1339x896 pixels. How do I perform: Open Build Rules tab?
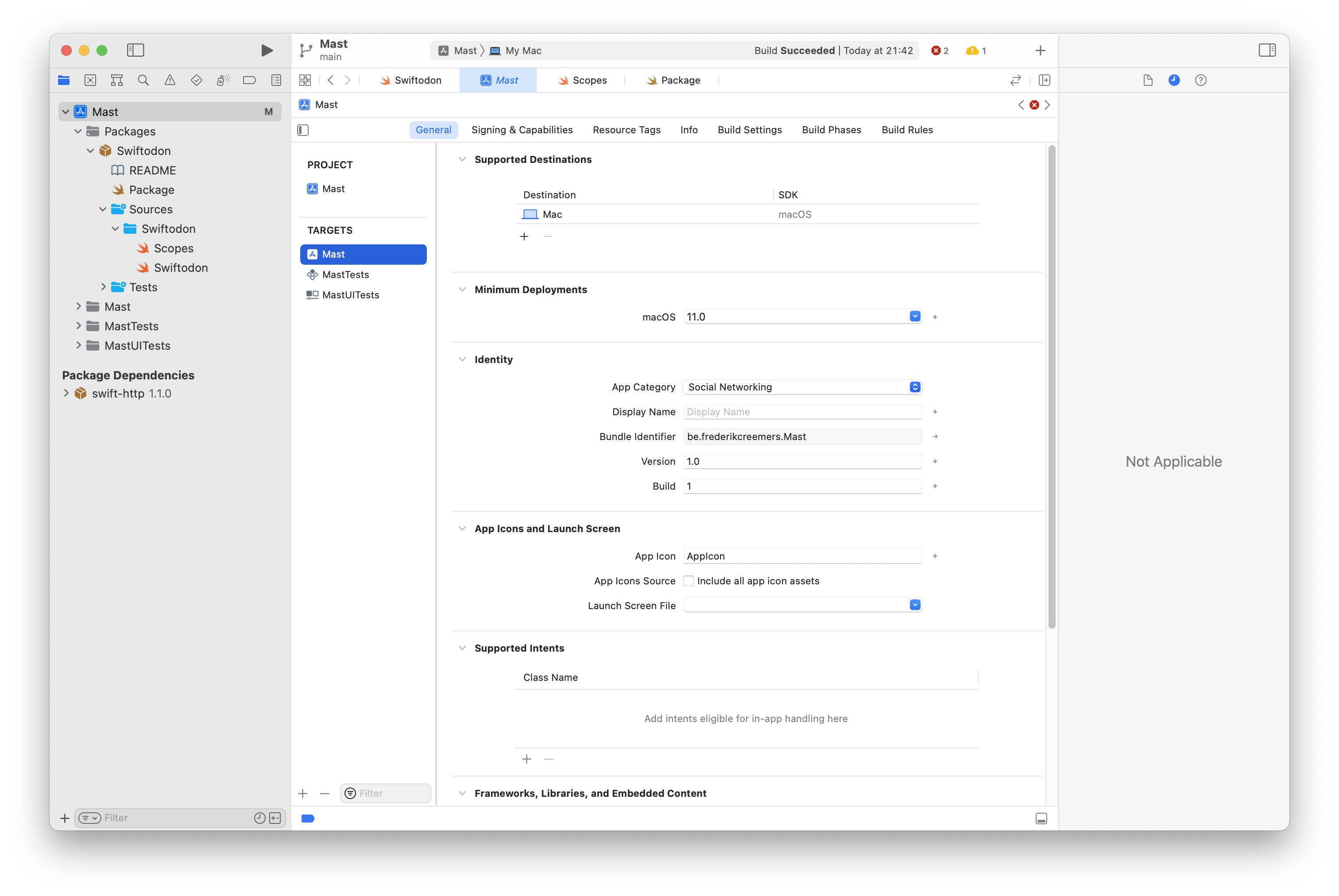pos(907,130)
